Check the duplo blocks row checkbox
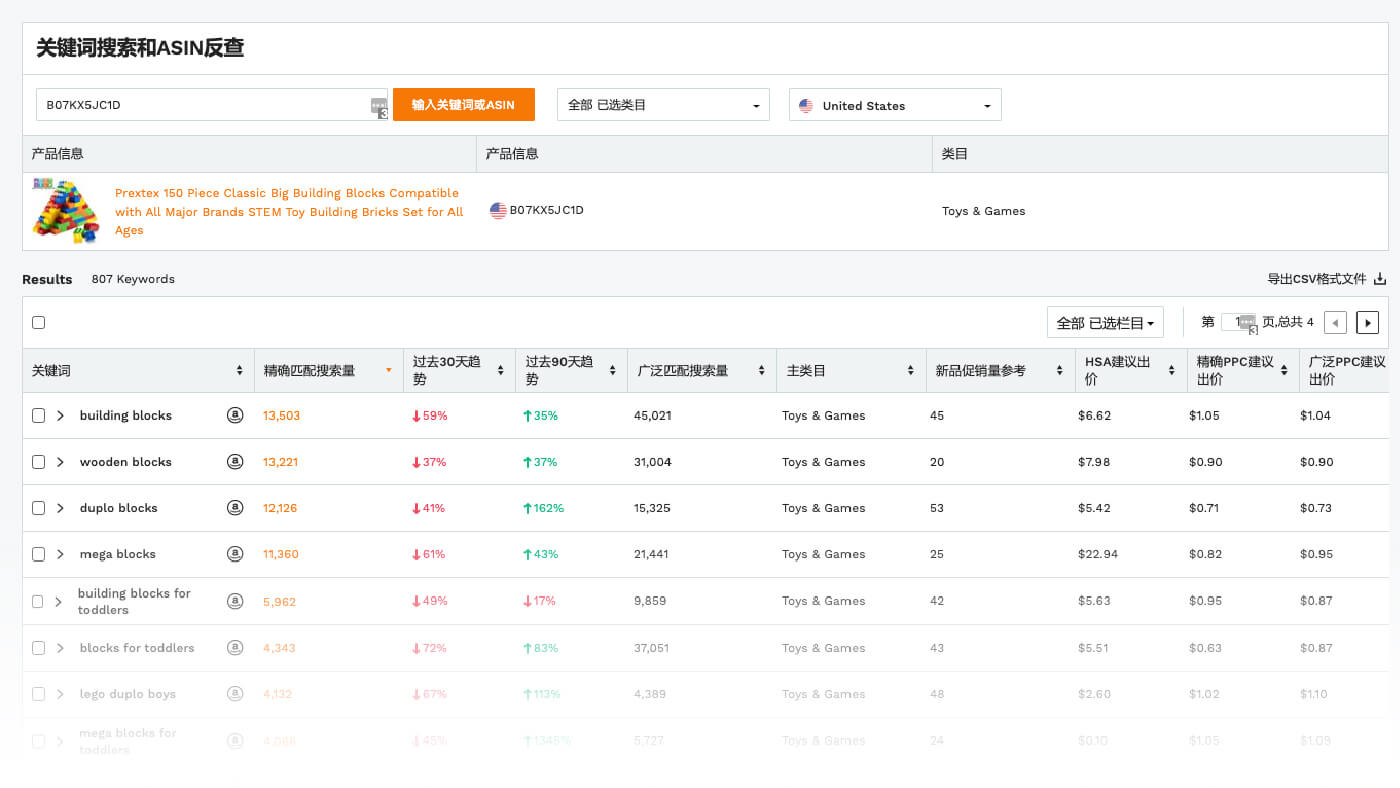 point(38,508)
